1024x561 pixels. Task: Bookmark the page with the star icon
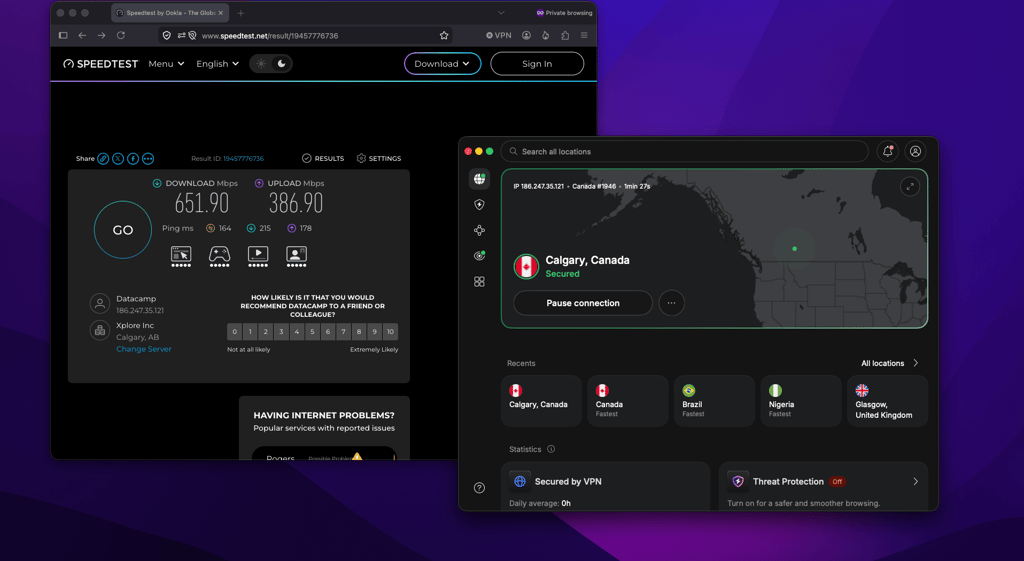click(444, 35)
